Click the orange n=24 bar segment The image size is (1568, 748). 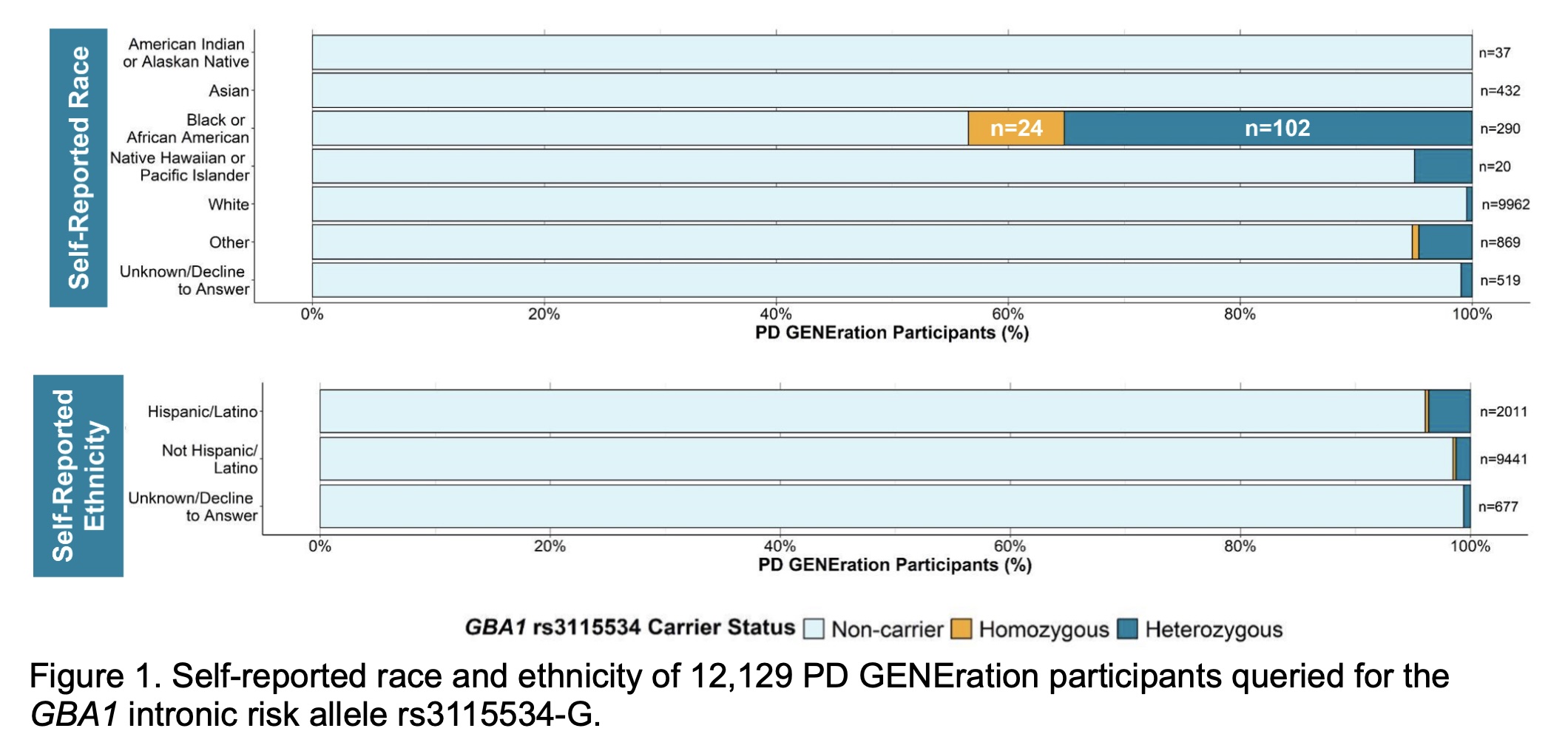[x=1016, y=129]
